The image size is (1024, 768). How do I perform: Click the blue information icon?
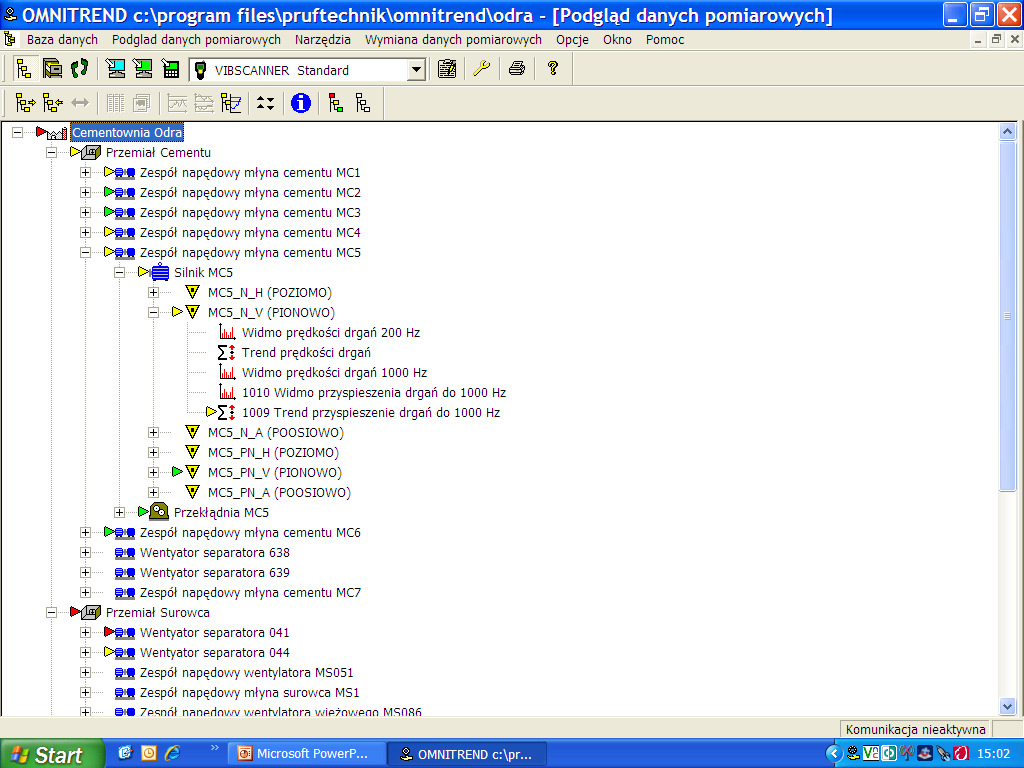click(x=300, y=103)
